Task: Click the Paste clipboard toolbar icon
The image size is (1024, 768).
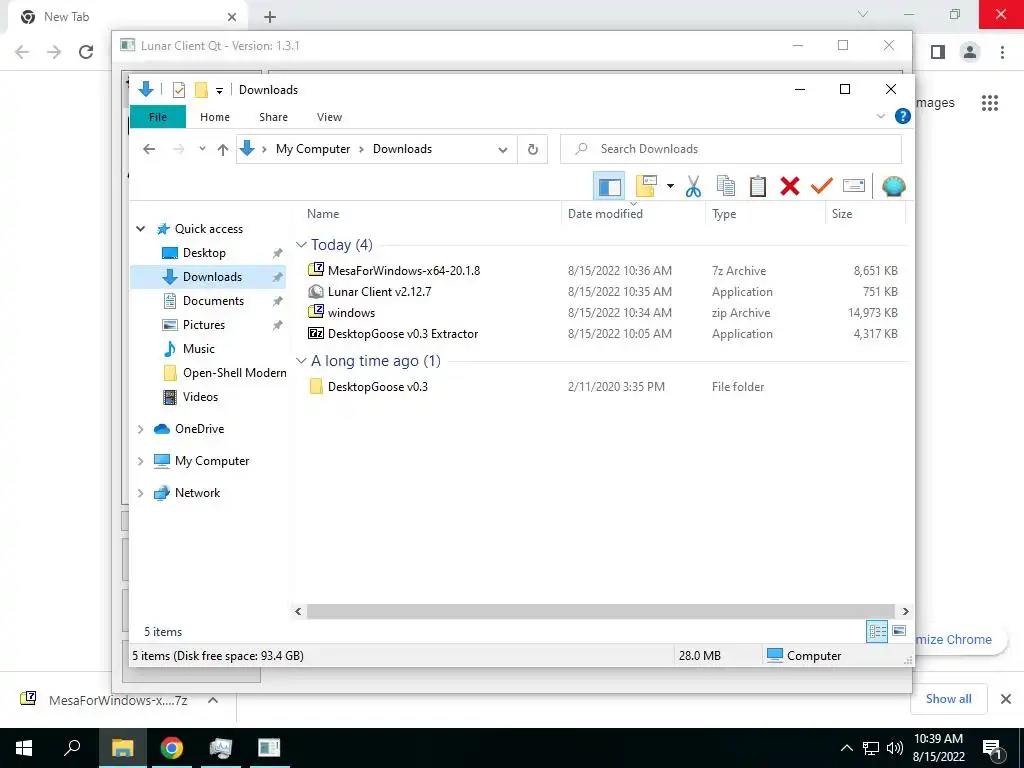Action: pos(758,187)
